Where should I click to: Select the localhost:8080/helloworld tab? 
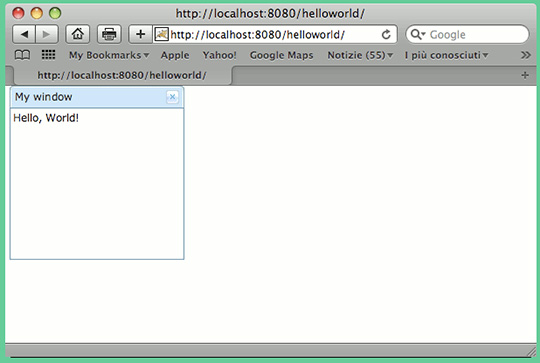pyautogui.click(x=122, y=75)
